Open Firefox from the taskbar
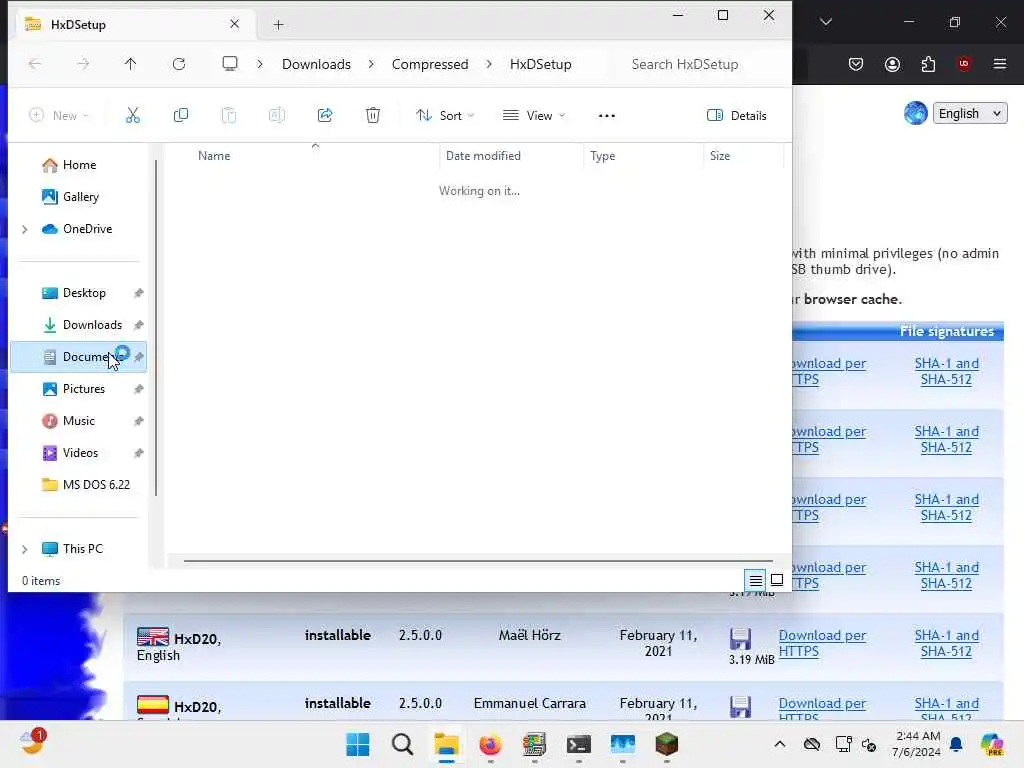 pyautogui.click(x=490, y=744)
